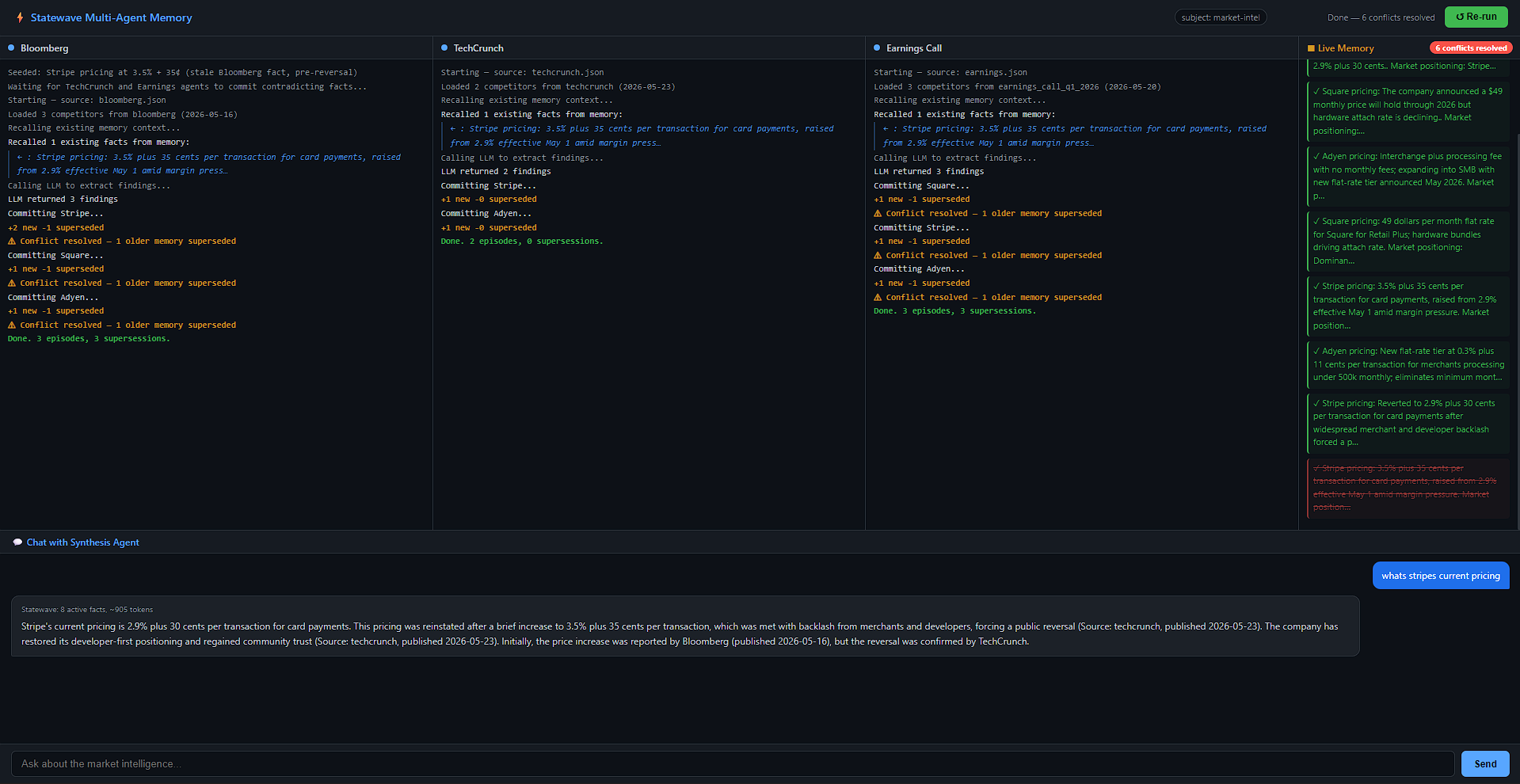Click the 'Statewave: 8 active facts, ~905 tokens' label
The height and width of the screenshot is (784, 1520).
87,610
